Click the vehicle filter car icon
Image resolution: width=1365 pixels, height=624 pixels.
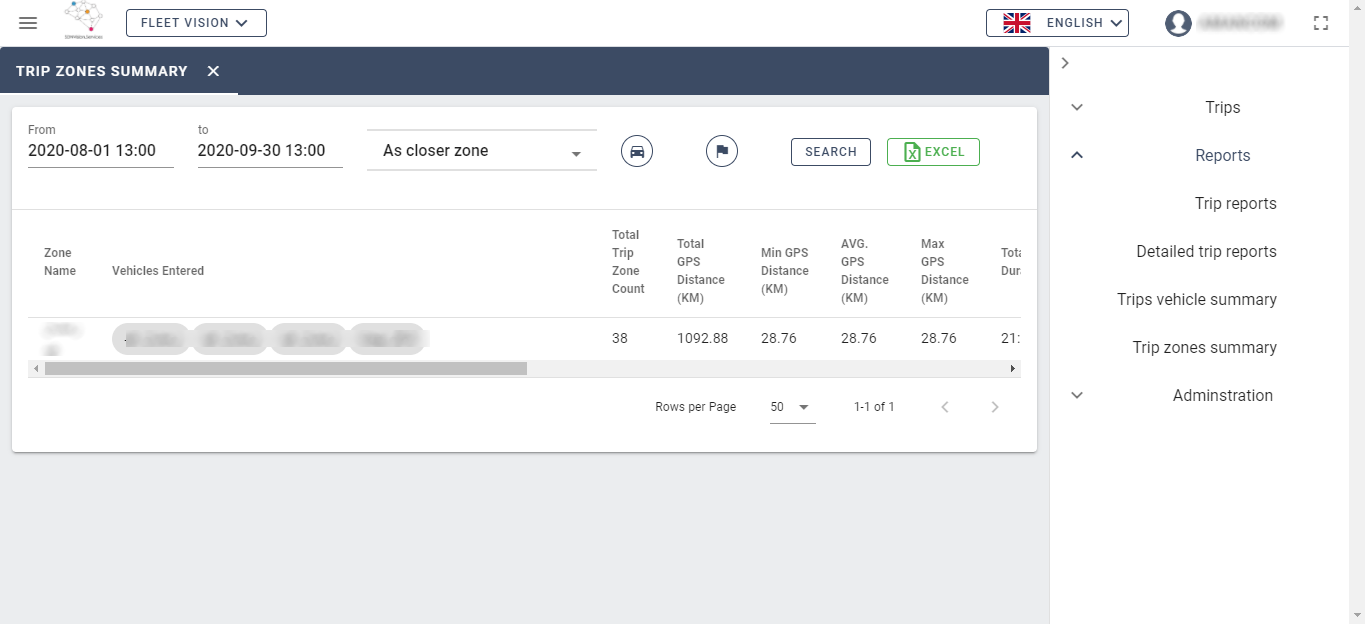click(x=637, y=151)
